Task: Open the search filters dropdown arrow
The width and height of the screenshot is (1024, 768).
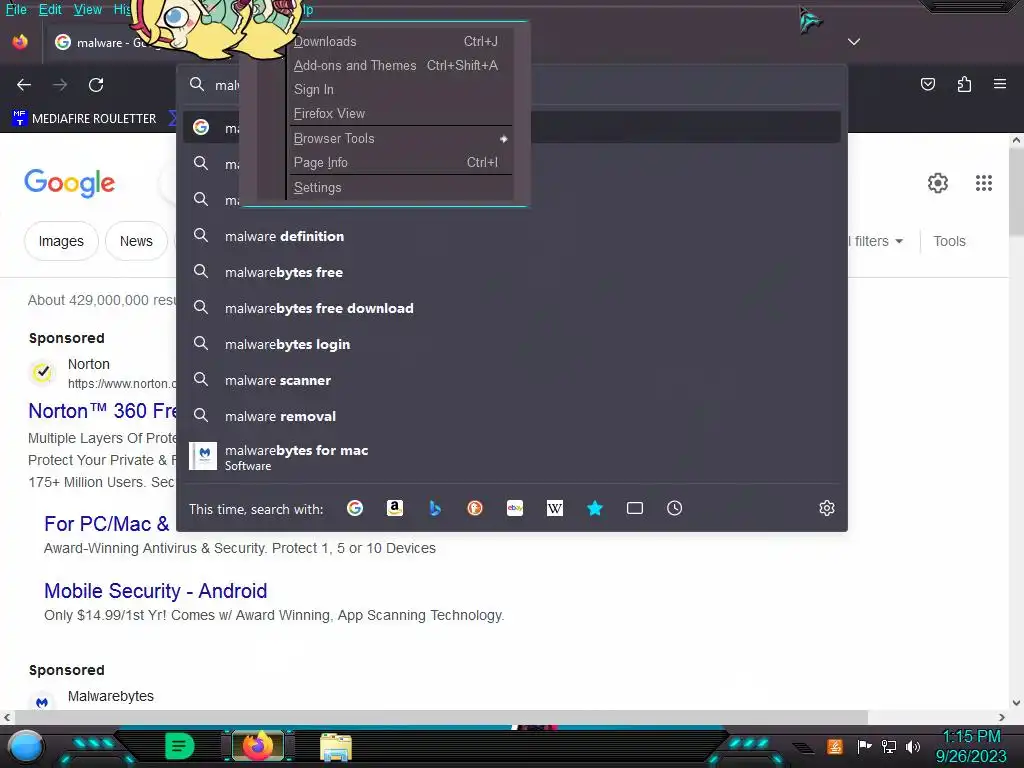Action: 899,241
